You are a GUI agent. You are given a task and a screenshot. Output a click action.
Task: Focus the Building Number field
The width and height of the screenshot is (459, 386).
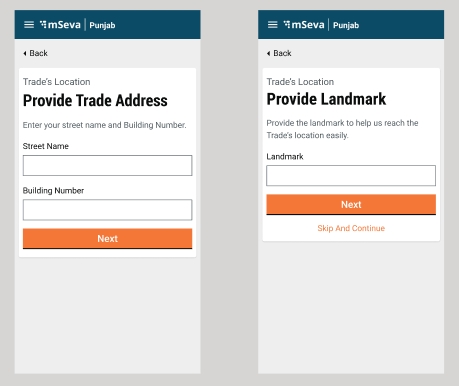(107, 210)
